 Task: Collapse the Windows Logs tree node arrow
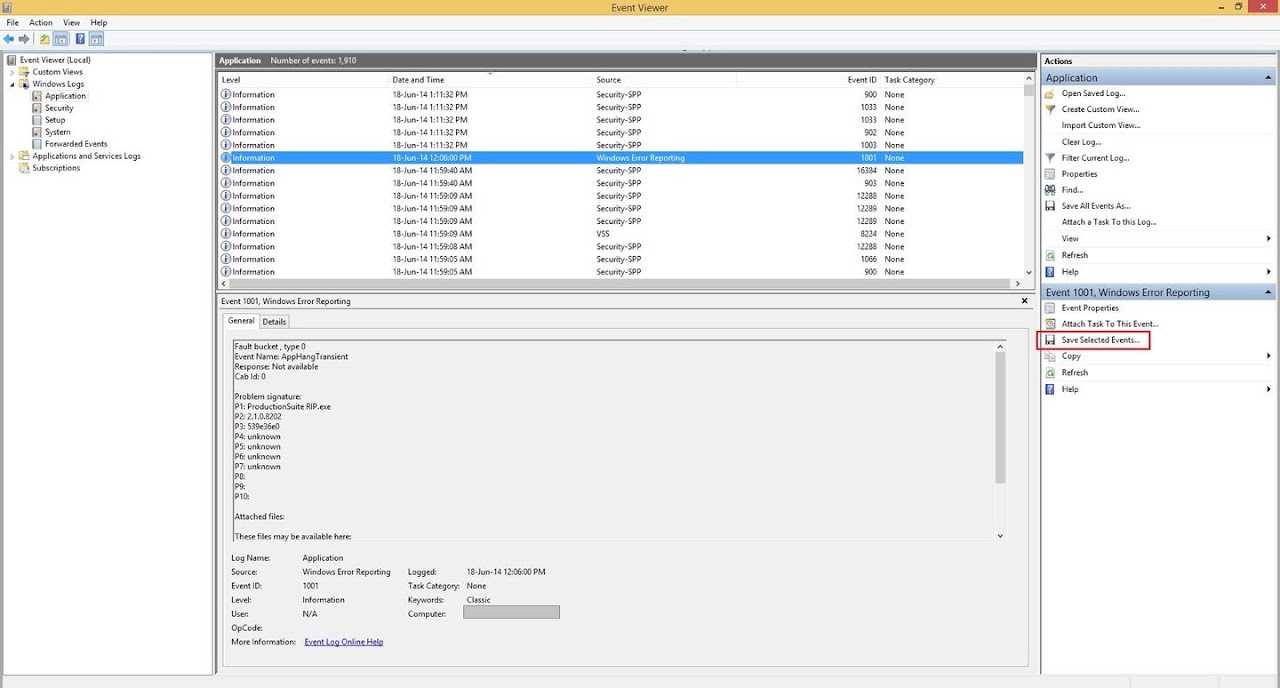[13, 84]
